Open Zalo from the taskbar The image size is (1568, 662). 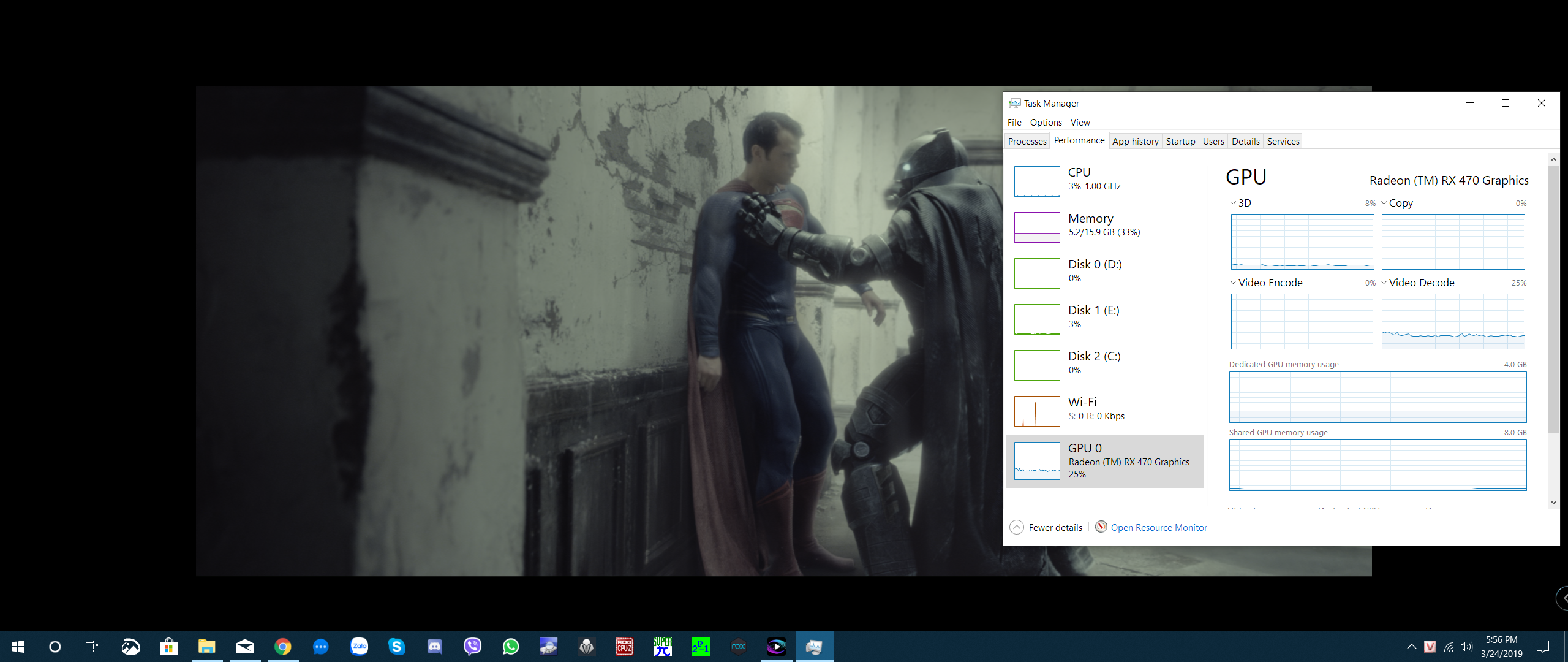(359, 647)
